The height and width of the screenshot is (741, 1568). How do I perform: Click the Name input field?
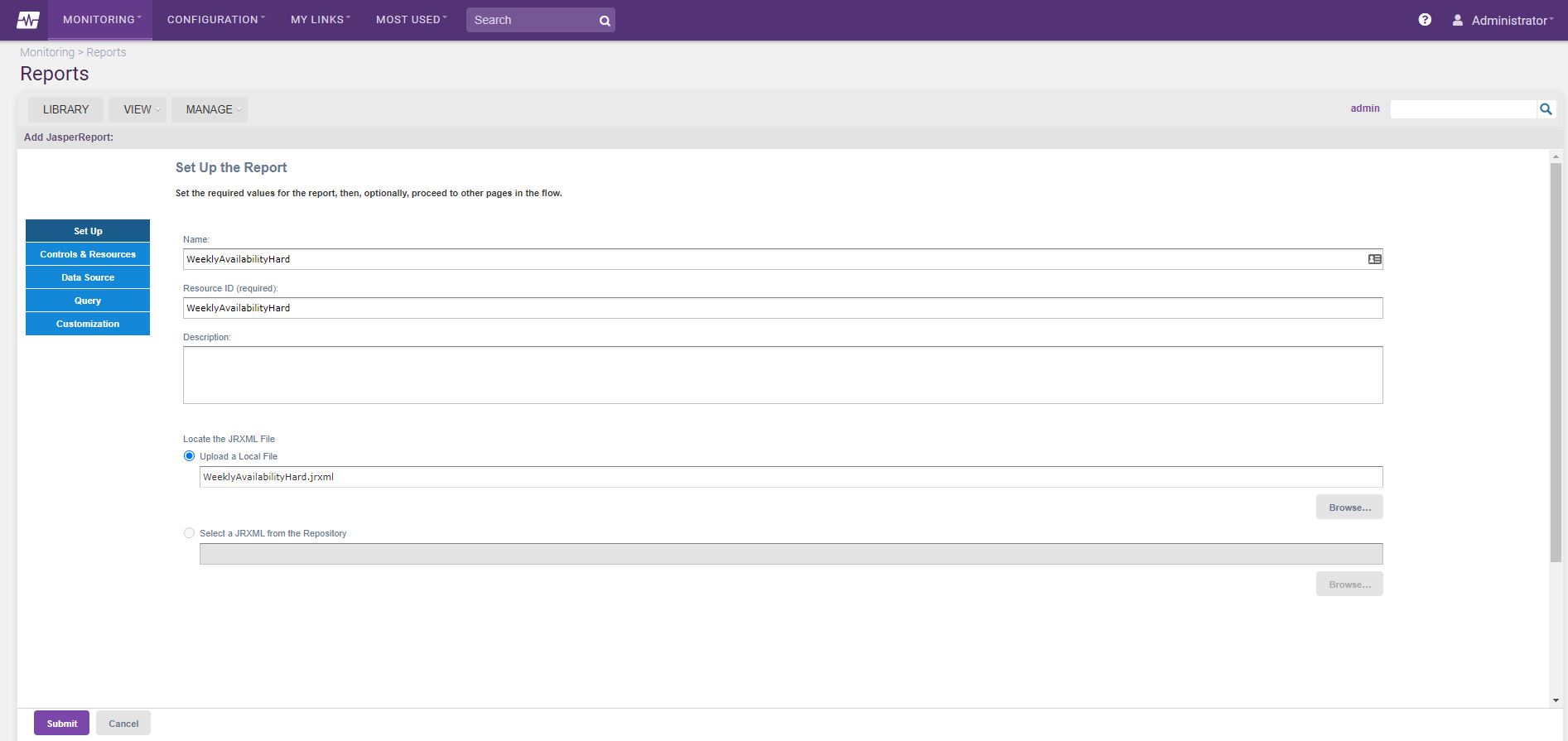point(783,259)
